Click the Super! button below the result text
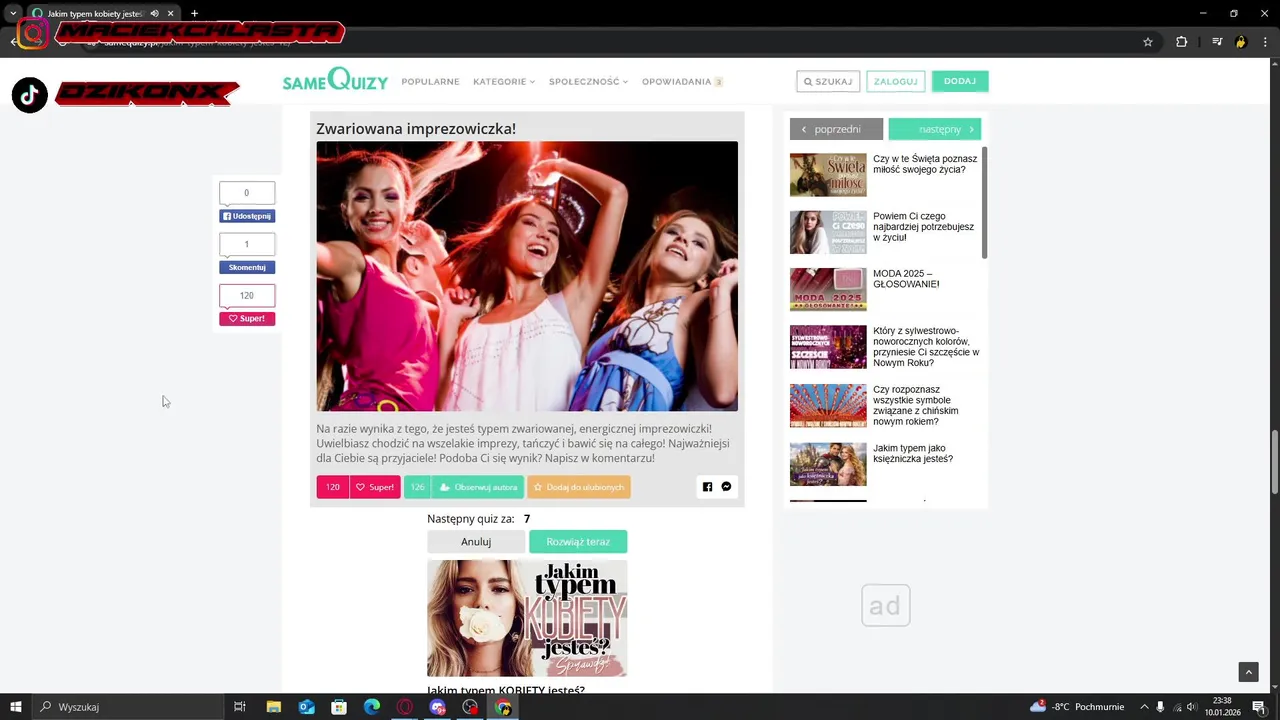The width and height of the screenshot is (1280, 720). (375, 487)
